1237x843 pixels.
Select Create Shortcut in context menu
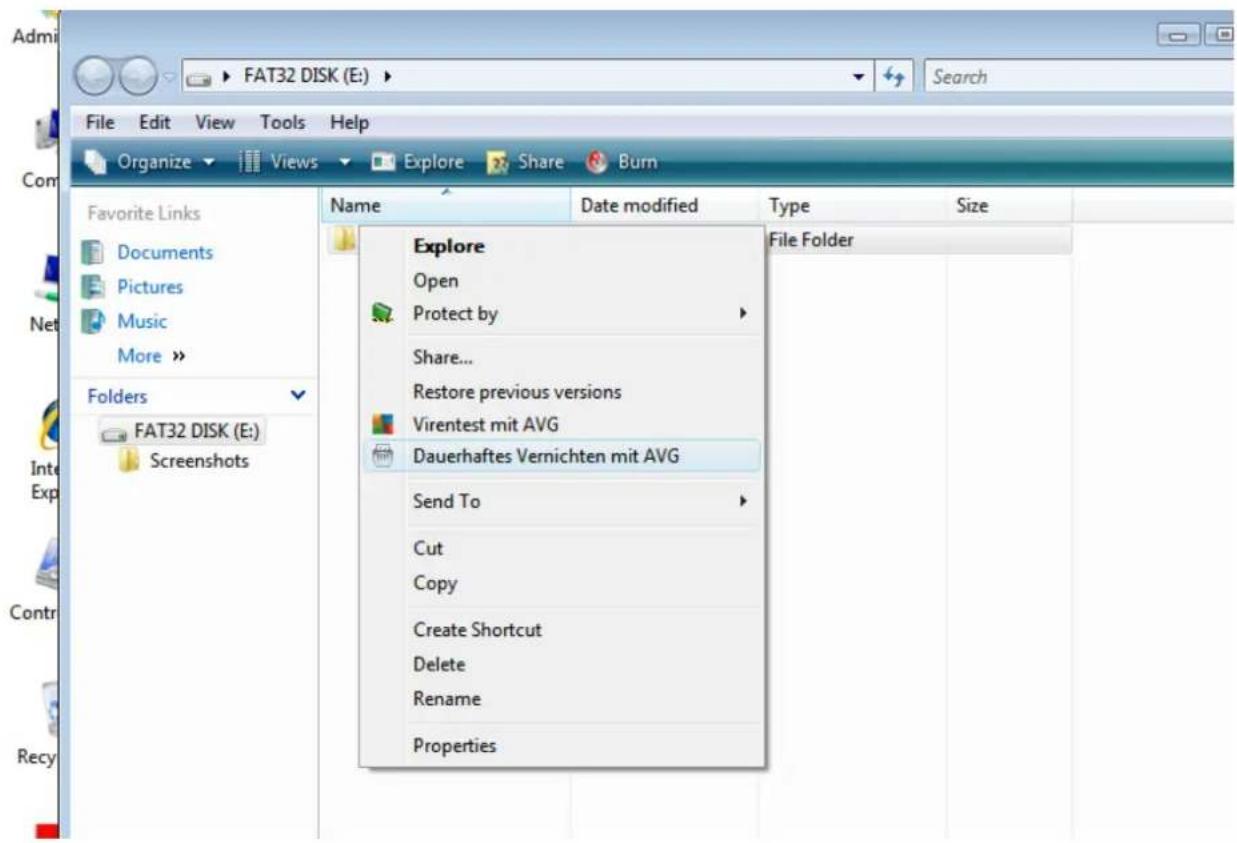[561, 630]
